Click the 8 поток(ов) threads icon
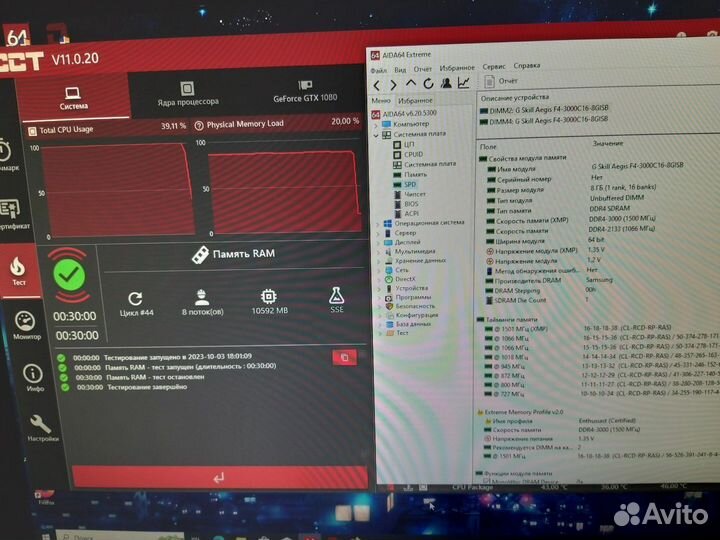Viewport: 720px width, 540px height. pos(202,297)
